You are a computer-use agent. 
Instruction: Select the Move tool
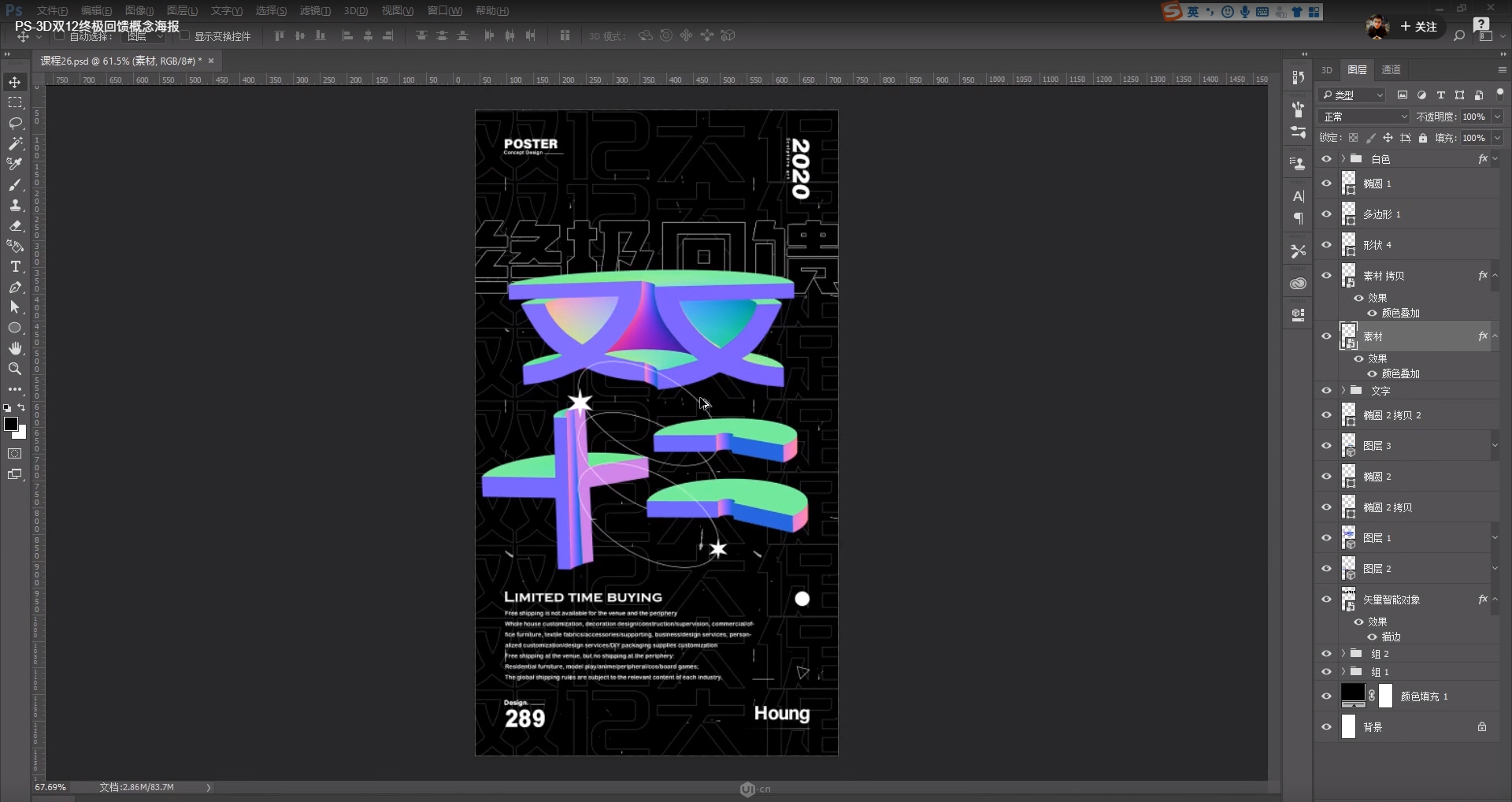(x=15, y=82)
